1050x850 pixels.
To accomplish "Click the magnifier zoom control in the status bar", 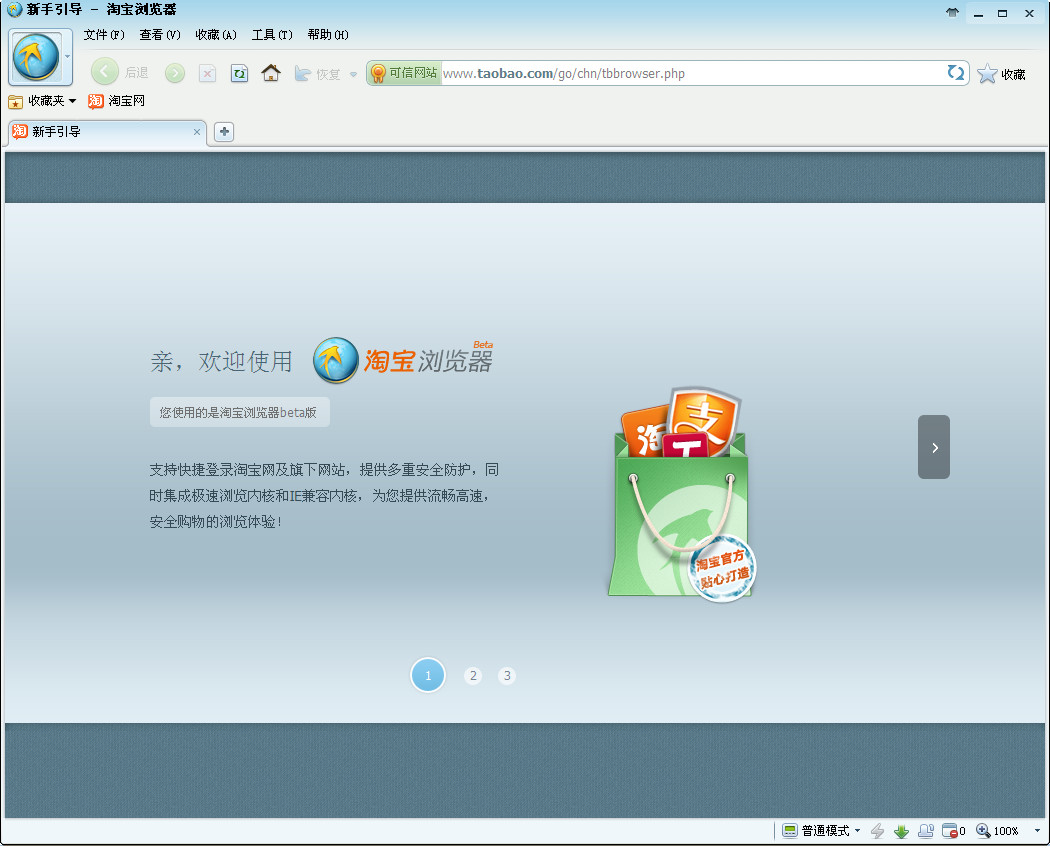I will coord(982,831).
